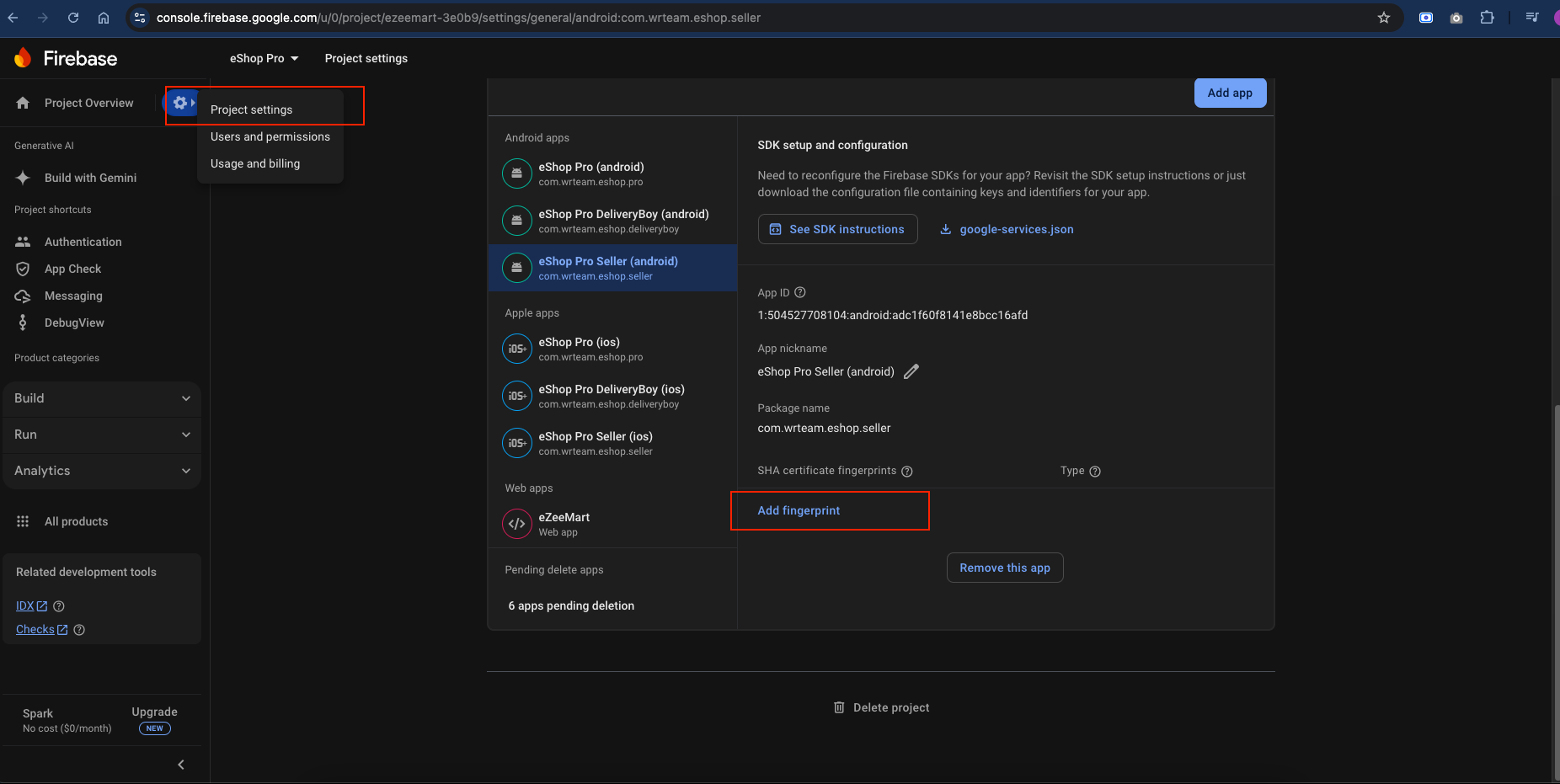The width and height of the screenshot is (1560, 784).
Task: Click the Add app button
Action: 1230,93
